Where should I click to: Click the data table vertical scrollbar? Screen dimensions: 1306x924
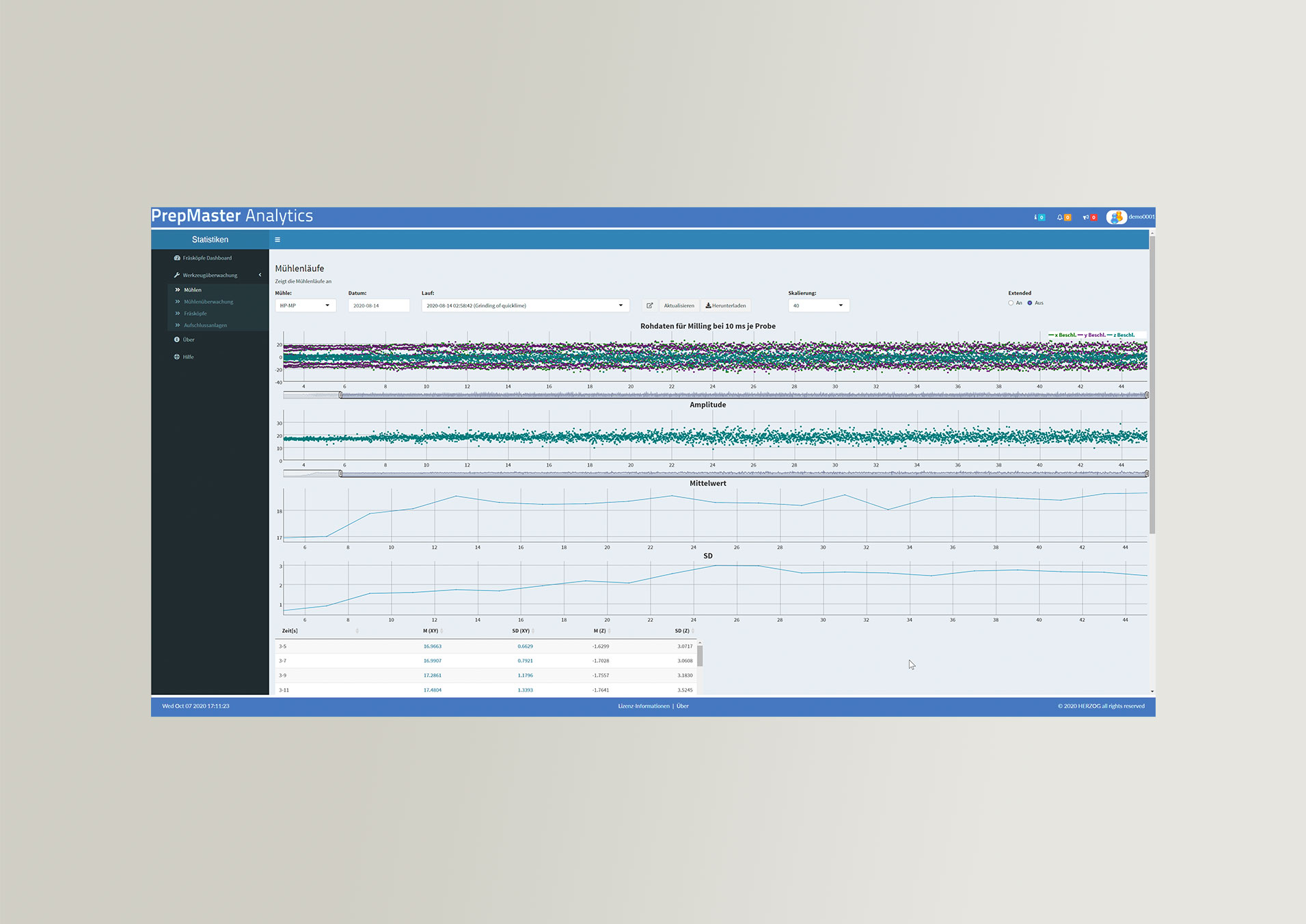click(x=700, y=655)
